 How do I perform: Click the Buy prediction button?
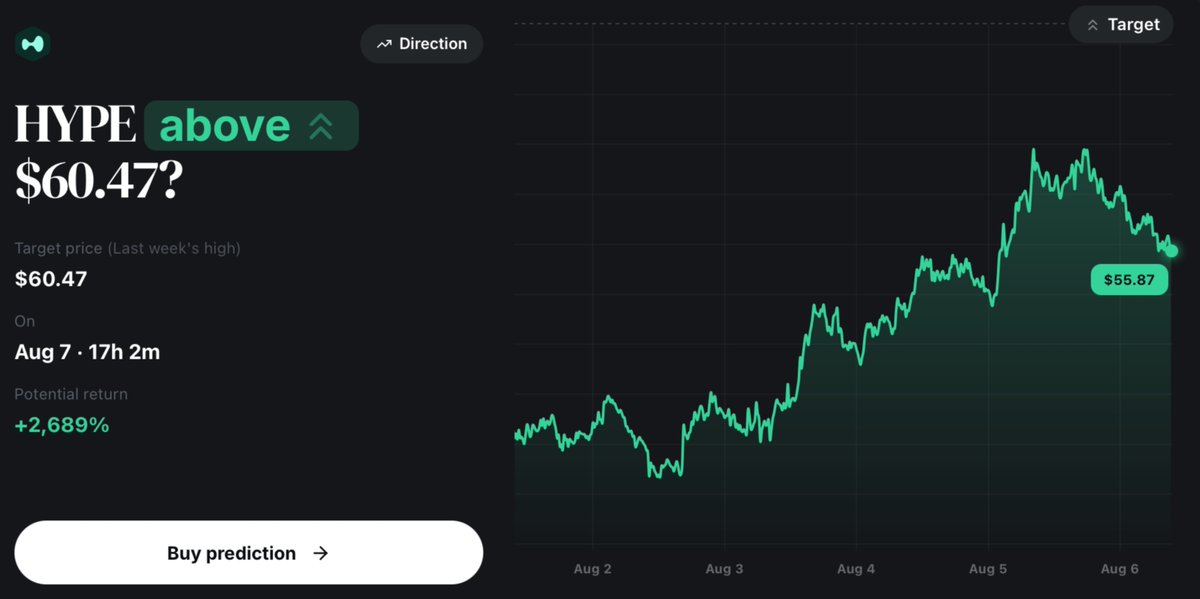pyautogui.click(x=248, y=553)
